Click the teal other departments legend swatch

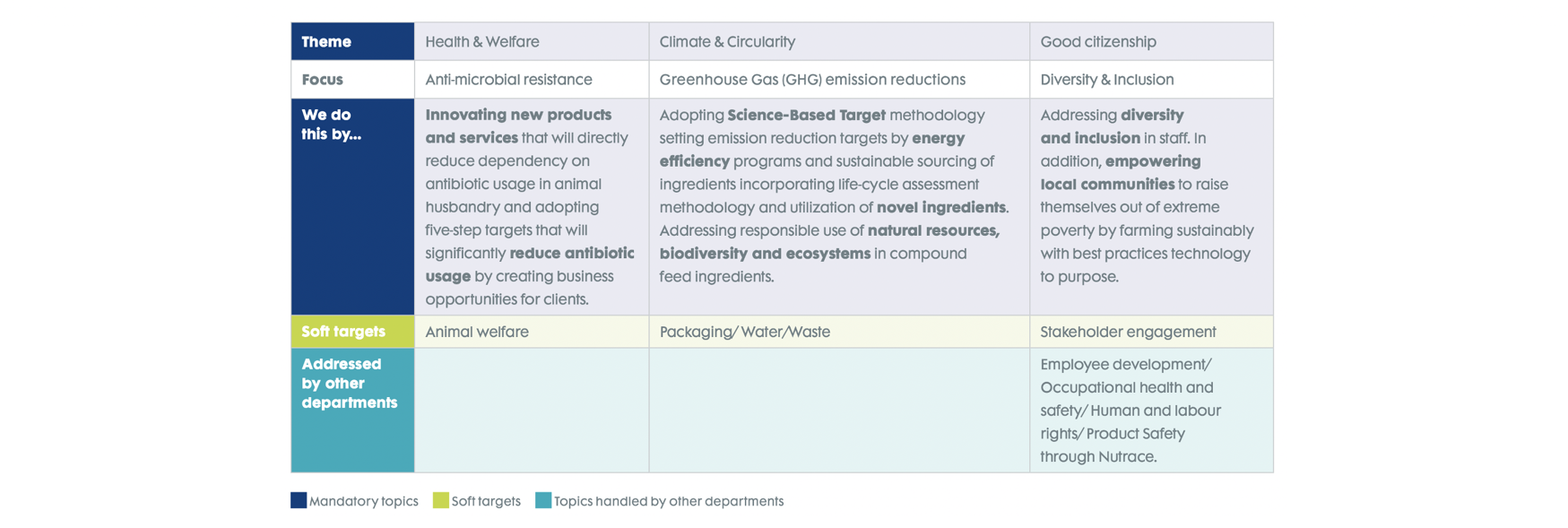click(x=543, y=500)
